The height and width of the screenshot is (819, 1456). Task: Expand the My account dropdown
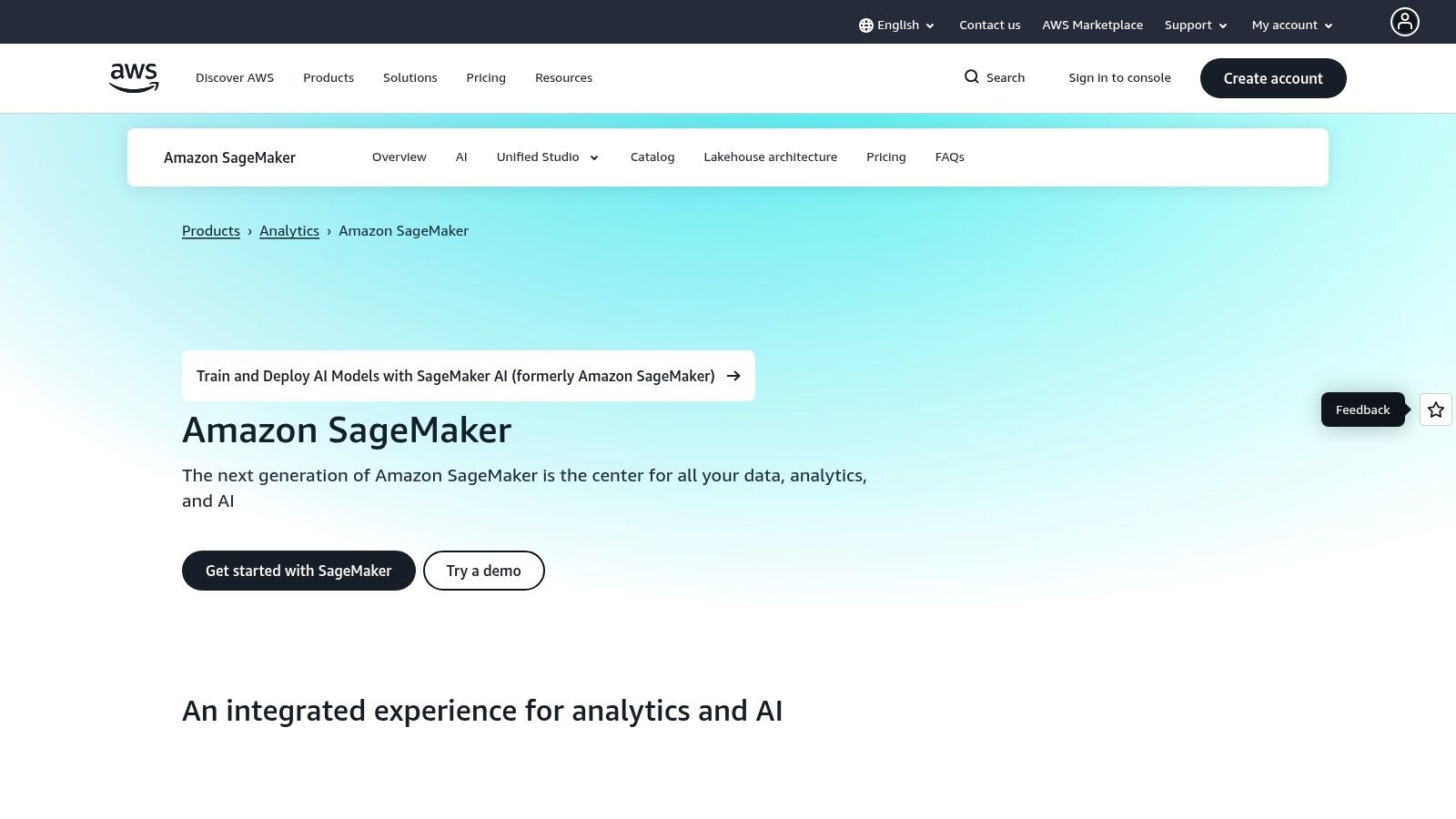pyautogui.click(x=1291, y=25)
